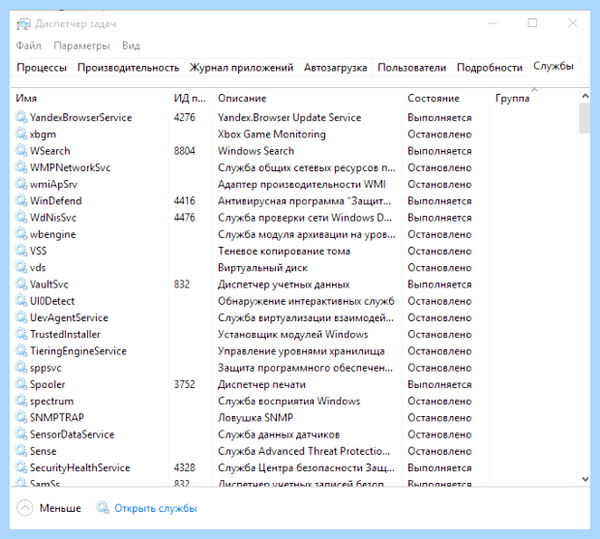Switch to the Журнал приложений tab
This screenshot has height=539, width=600.
click(241, 68)
